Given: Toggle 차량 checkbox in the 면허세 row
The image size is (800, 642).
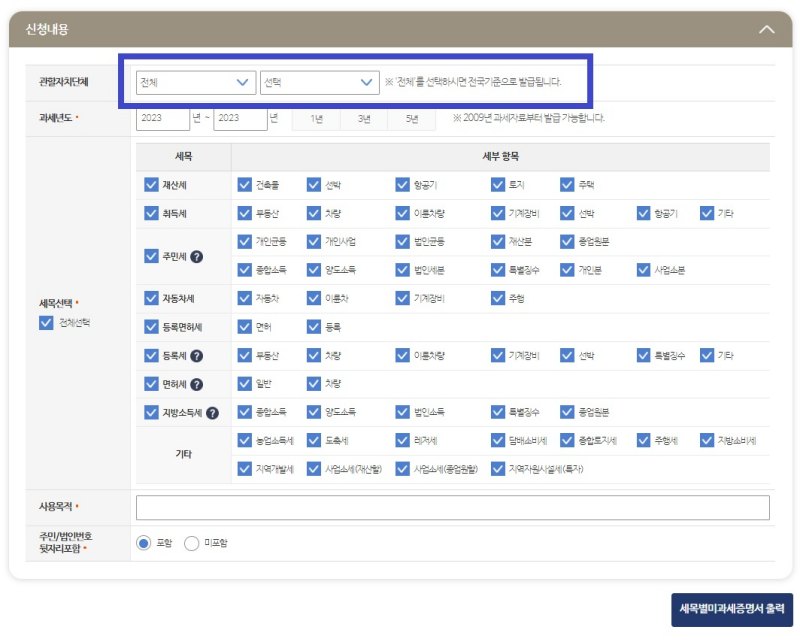Looking at the screenshot, I should click(x=314, y=383).
